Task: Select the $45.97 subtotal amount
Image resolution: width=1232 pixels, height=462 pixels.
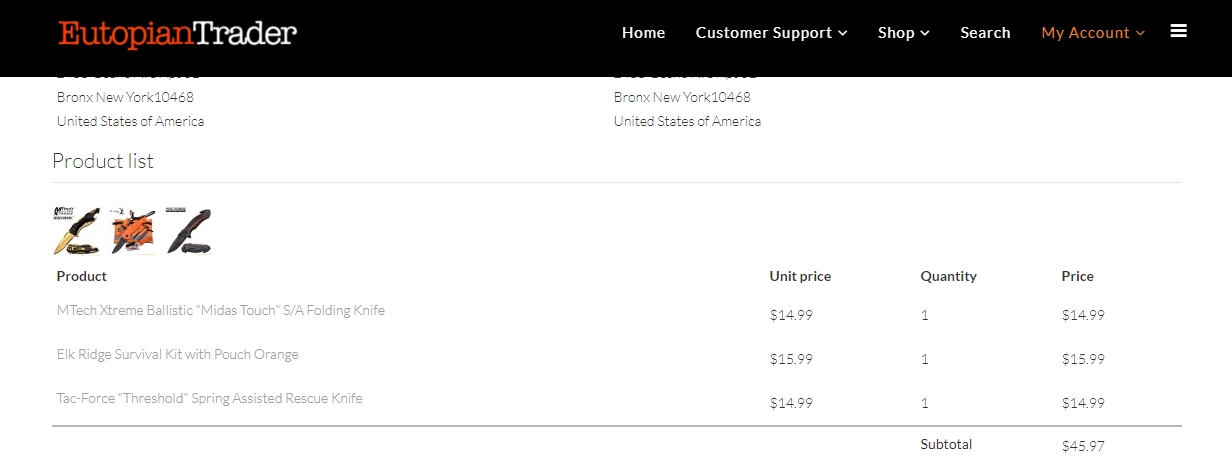Action: coord(1083,446)
